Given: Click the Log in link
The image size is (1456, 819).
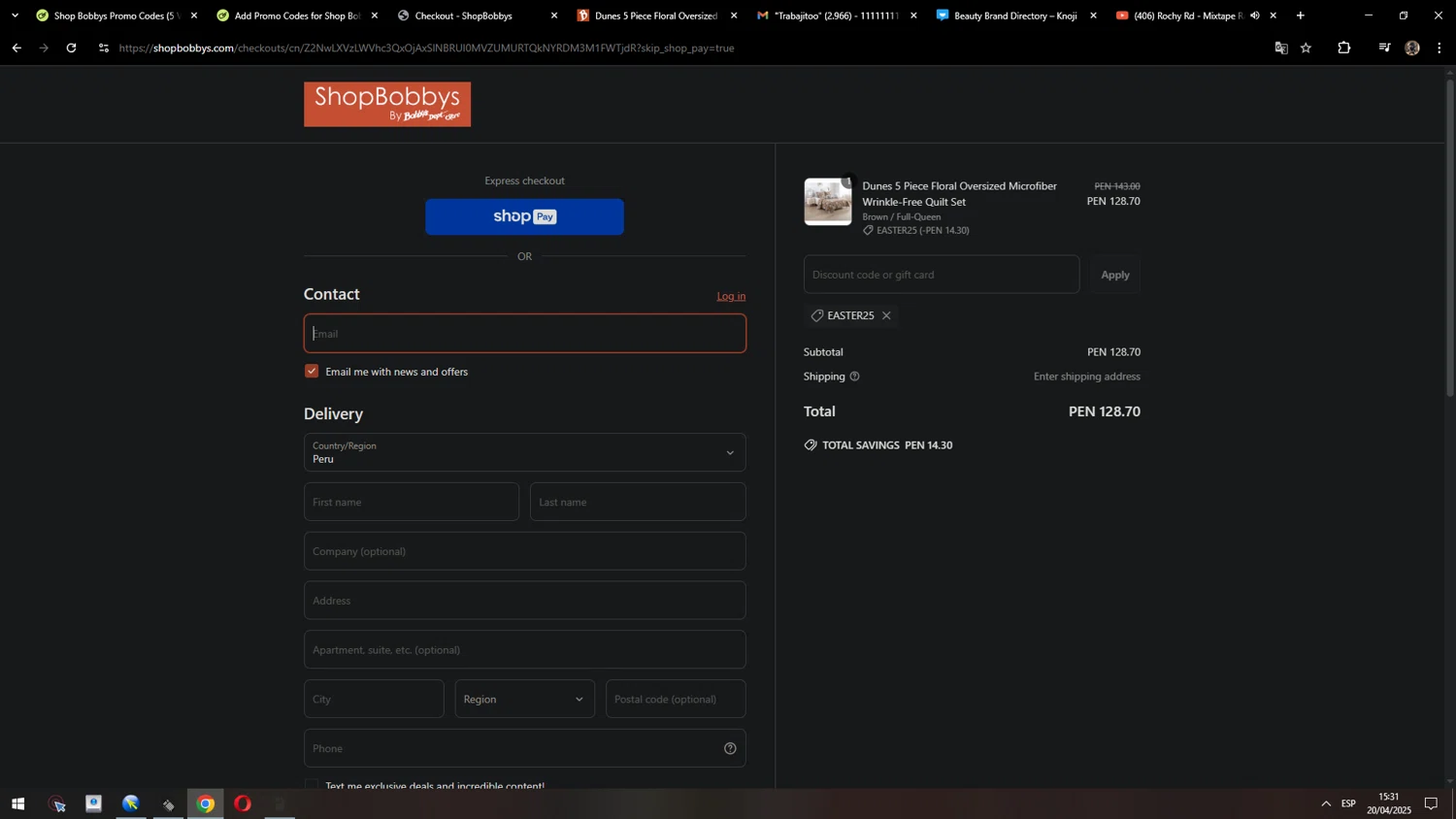Looking at the screenshot, I should (731, 296).
